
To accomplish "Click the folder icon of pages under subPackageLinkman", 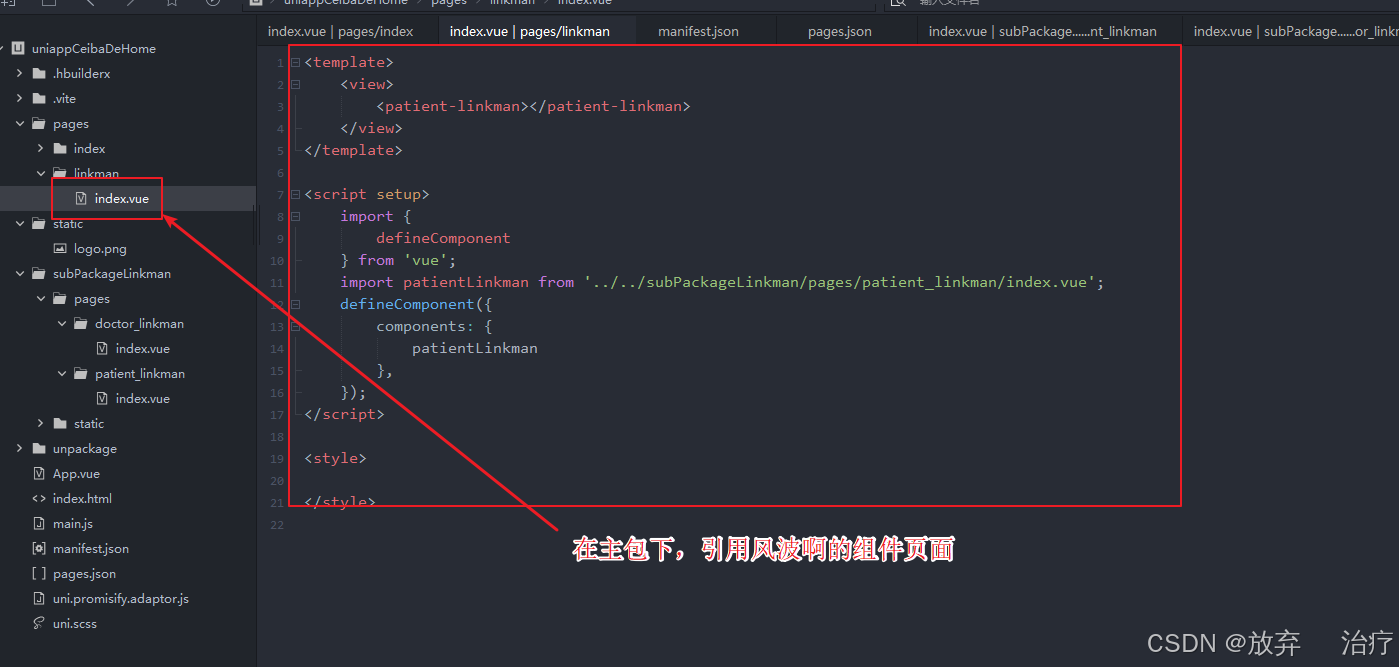I will 60,298.
